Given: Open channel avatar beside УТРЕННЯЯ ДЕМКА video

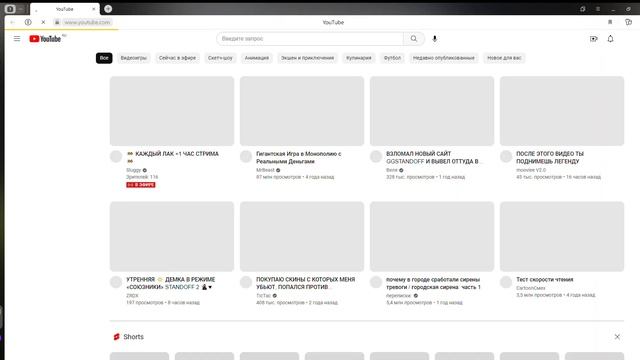Looking at the screenshot, I should coord(116,282).
